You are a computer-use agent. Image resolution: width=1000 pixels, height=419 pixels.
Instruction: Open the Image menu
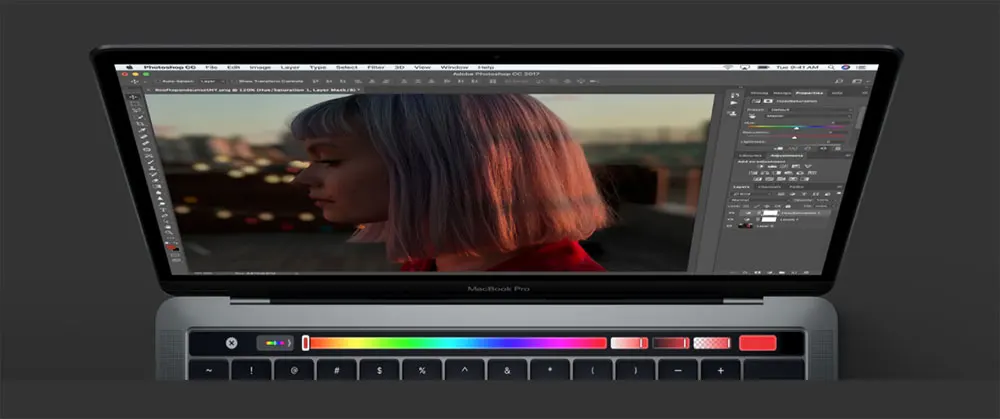tap(260, 67)
